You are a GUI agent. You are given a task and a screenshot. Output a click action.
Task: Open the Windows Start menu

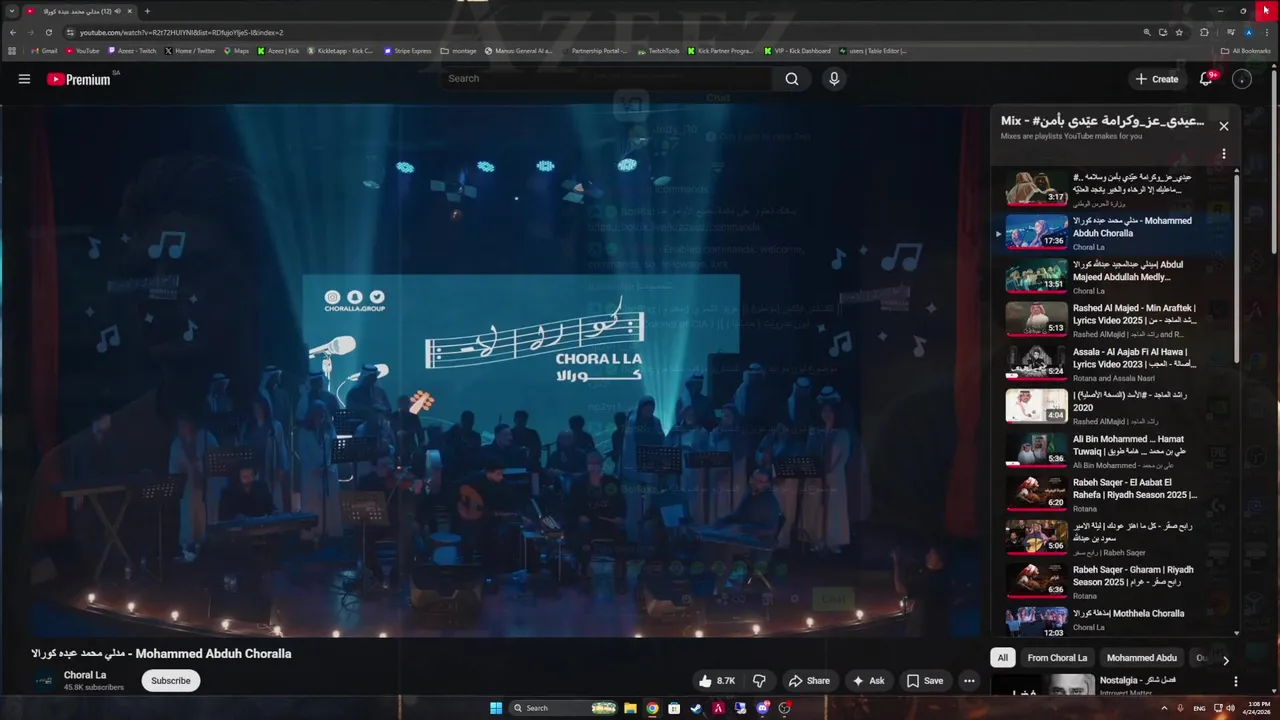(495, 708)
